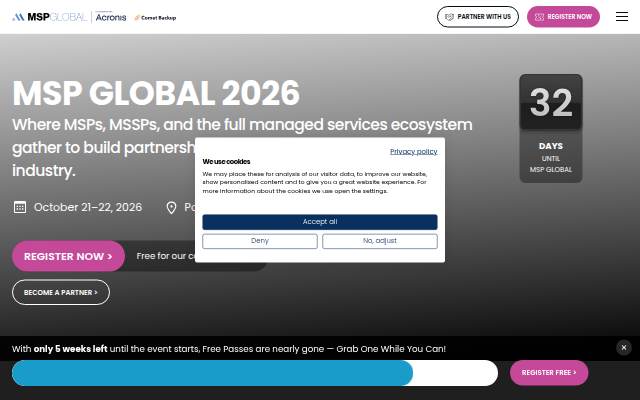The height and width of the screenshot is (400, 640).
Task: Click the Register Free button
Action: pos(549,373)
